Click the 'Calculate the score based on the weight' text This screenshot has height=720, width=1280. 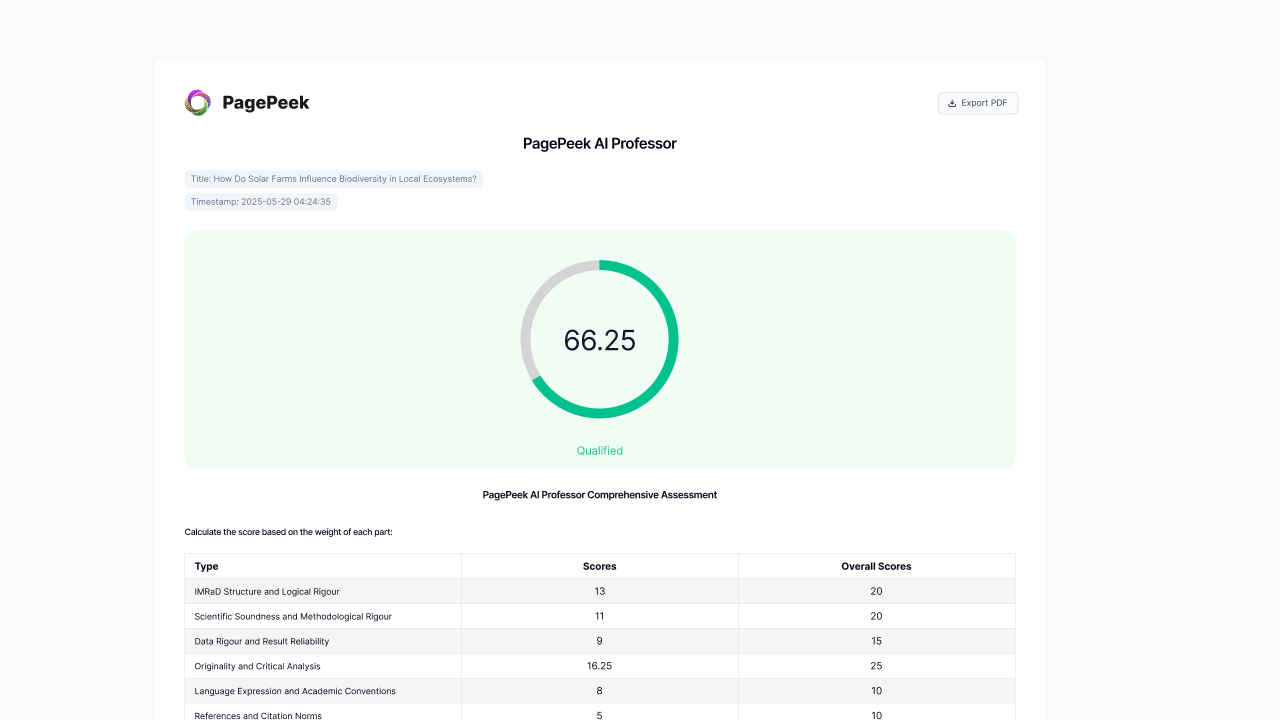click(289, 532)
